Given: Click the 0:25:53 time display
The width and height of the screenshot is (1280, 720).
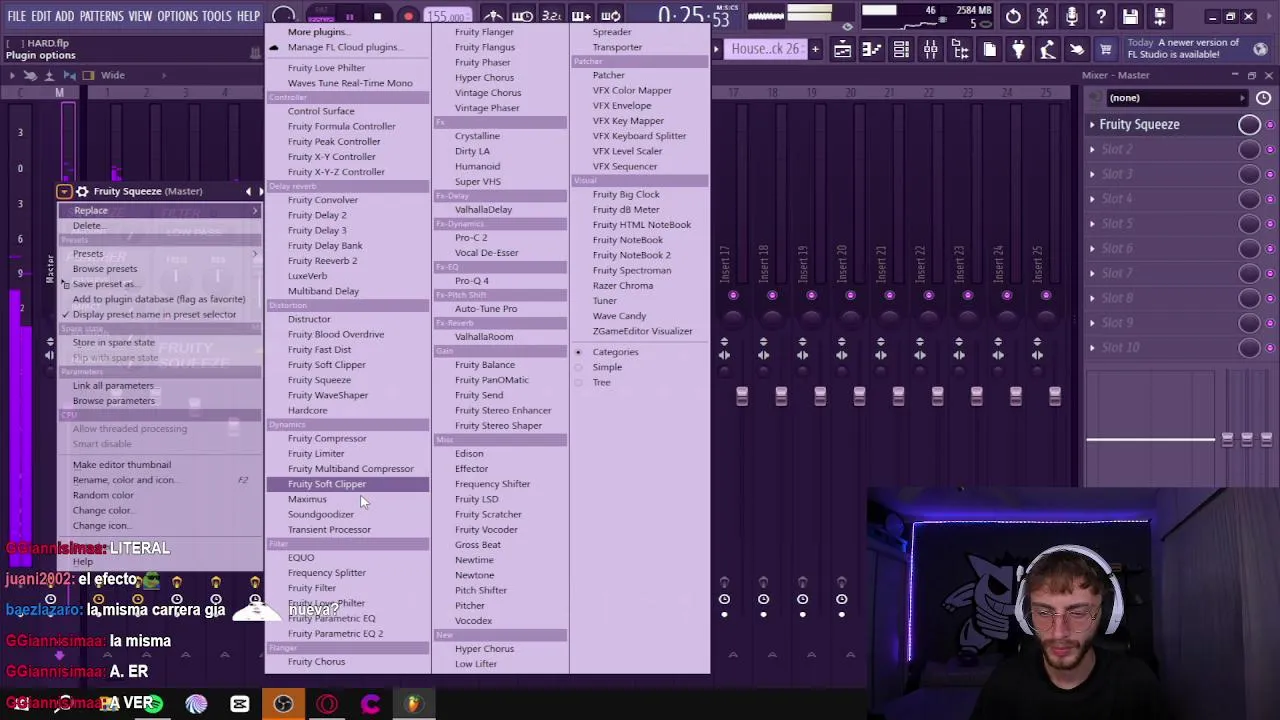Looking at the screenshot, I should tap(692, 16).
